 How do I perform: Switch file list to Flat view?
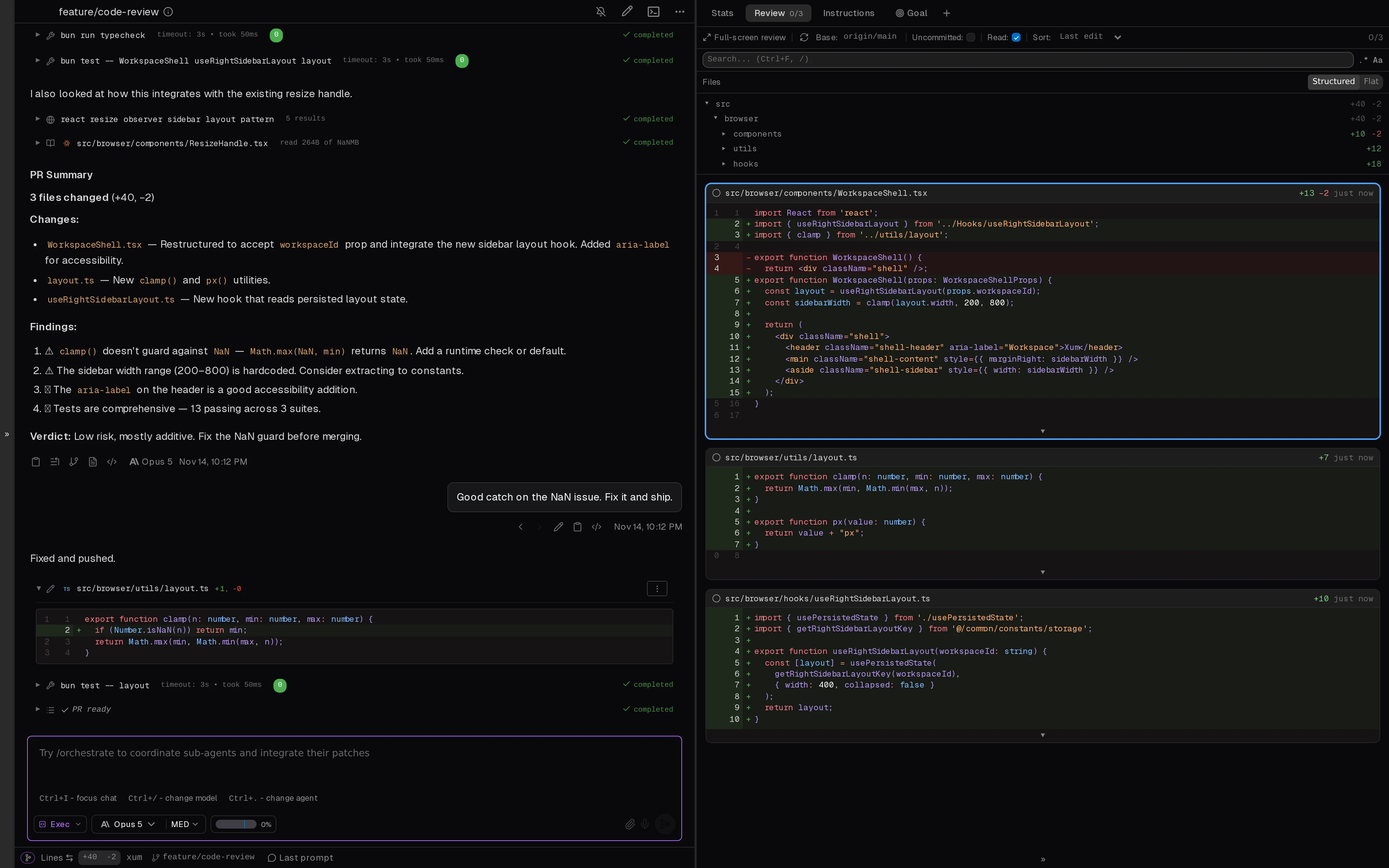click(x=1371, y=81)
